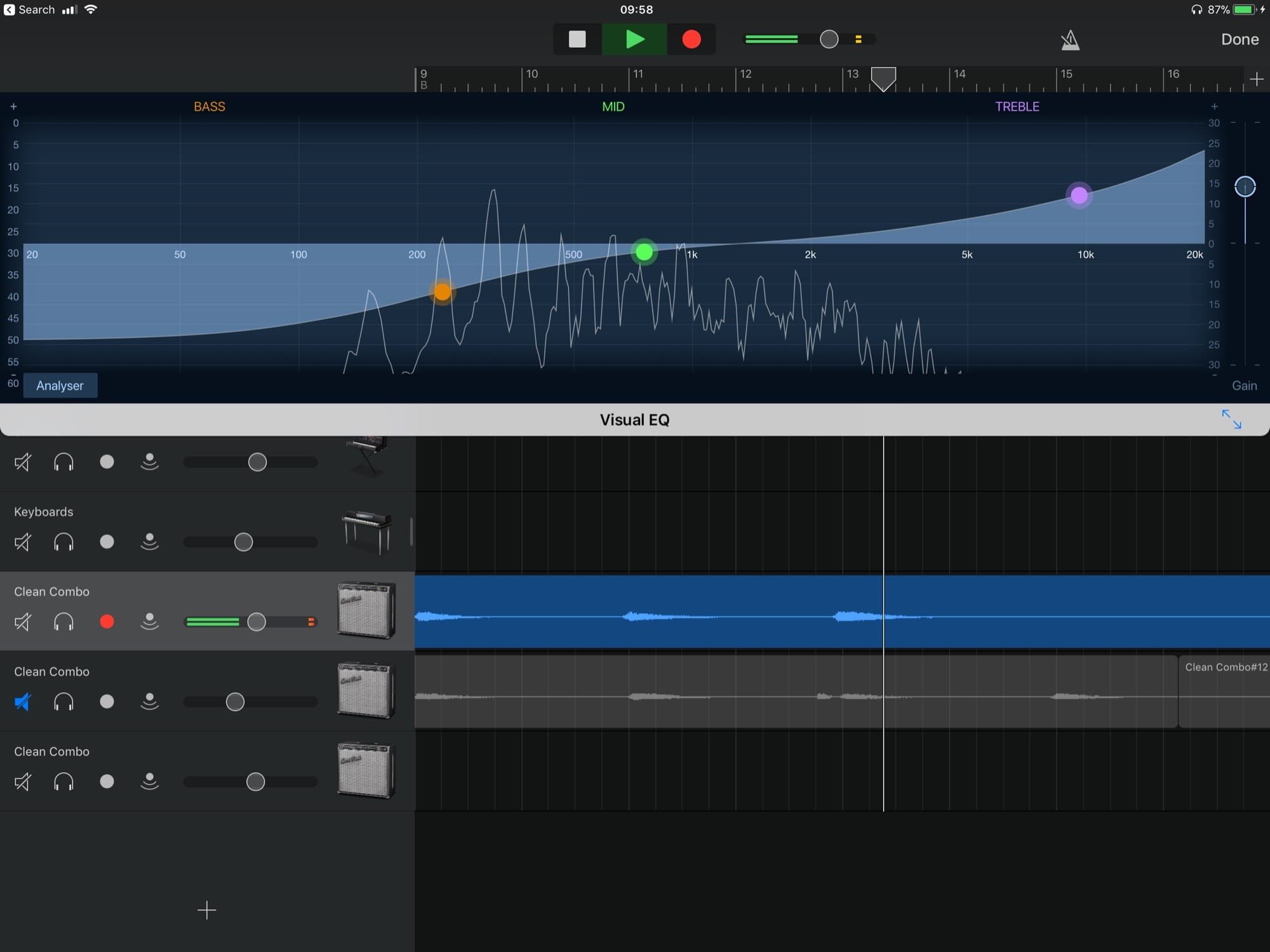This screenshot has height=952, width=1270.
Task: Disable record arm on selected Clean Combo
Action: point(107,622)
